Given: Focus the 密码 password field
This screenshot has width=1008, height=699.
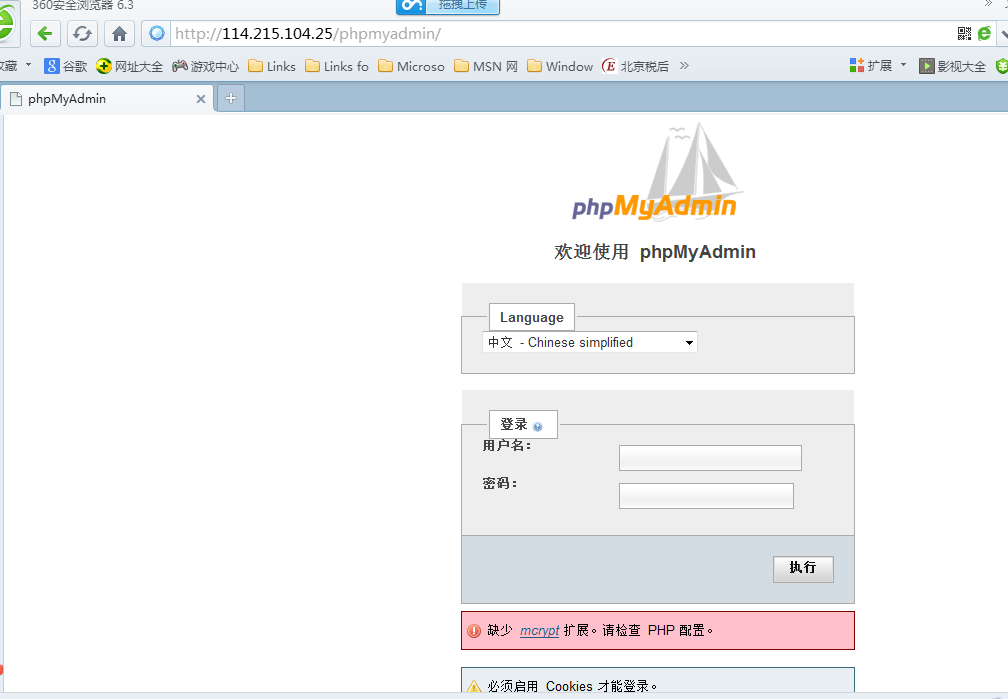Looking at the screenshot, I should [706, 496].
